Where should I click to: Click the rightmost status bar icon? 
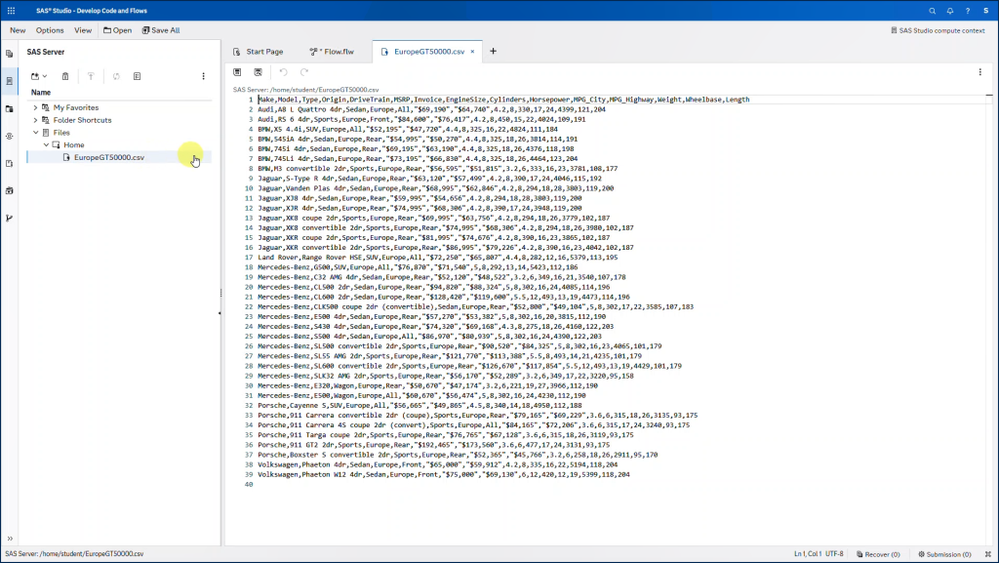pyautogui.click(x=988, y=554)
